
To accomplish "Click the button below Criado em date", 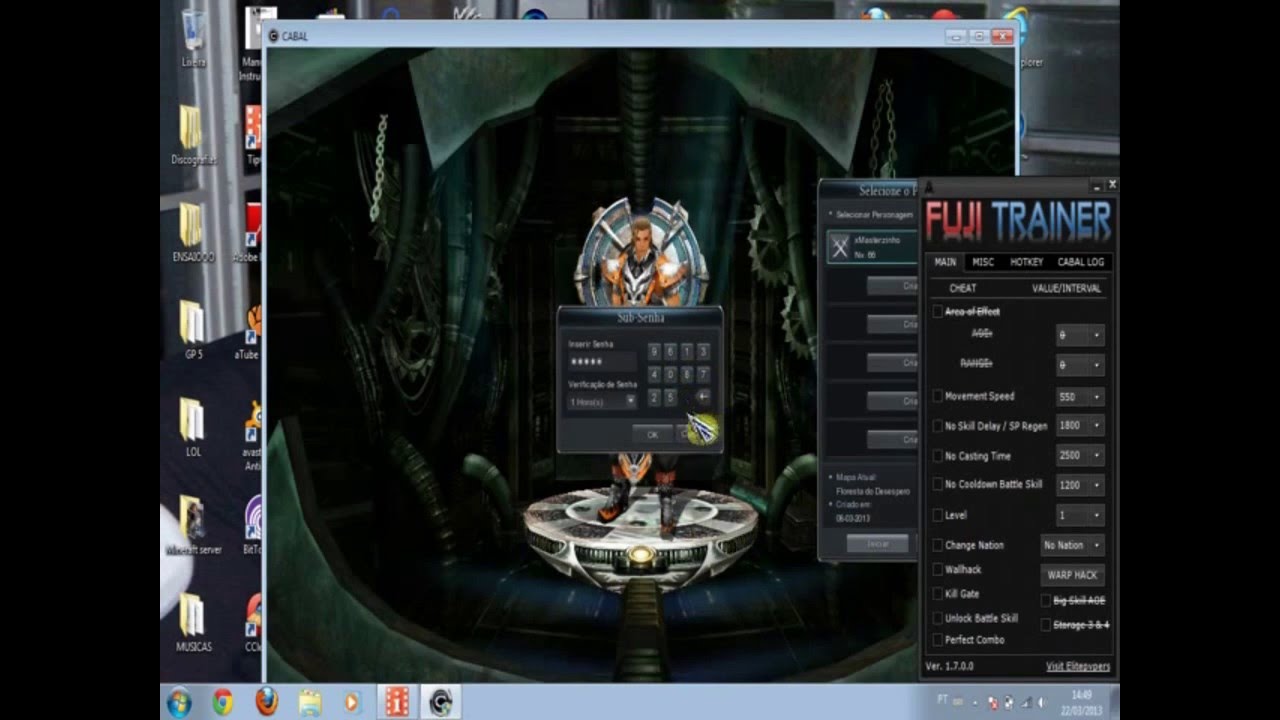I will [878, 543].
